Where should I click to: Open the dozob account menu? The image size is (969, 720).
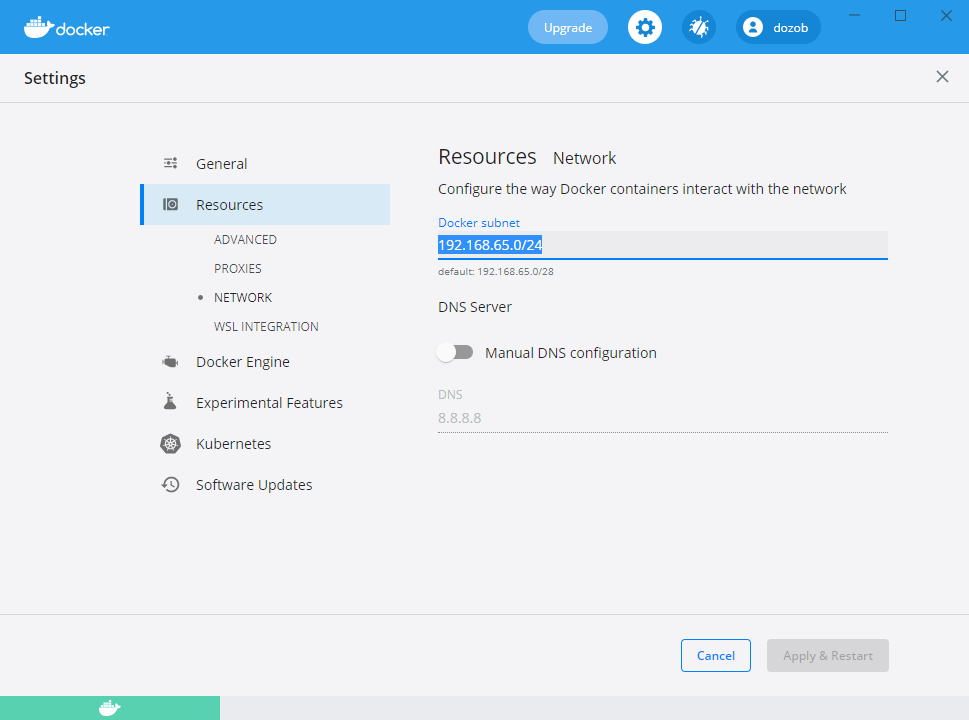(778, 27)
